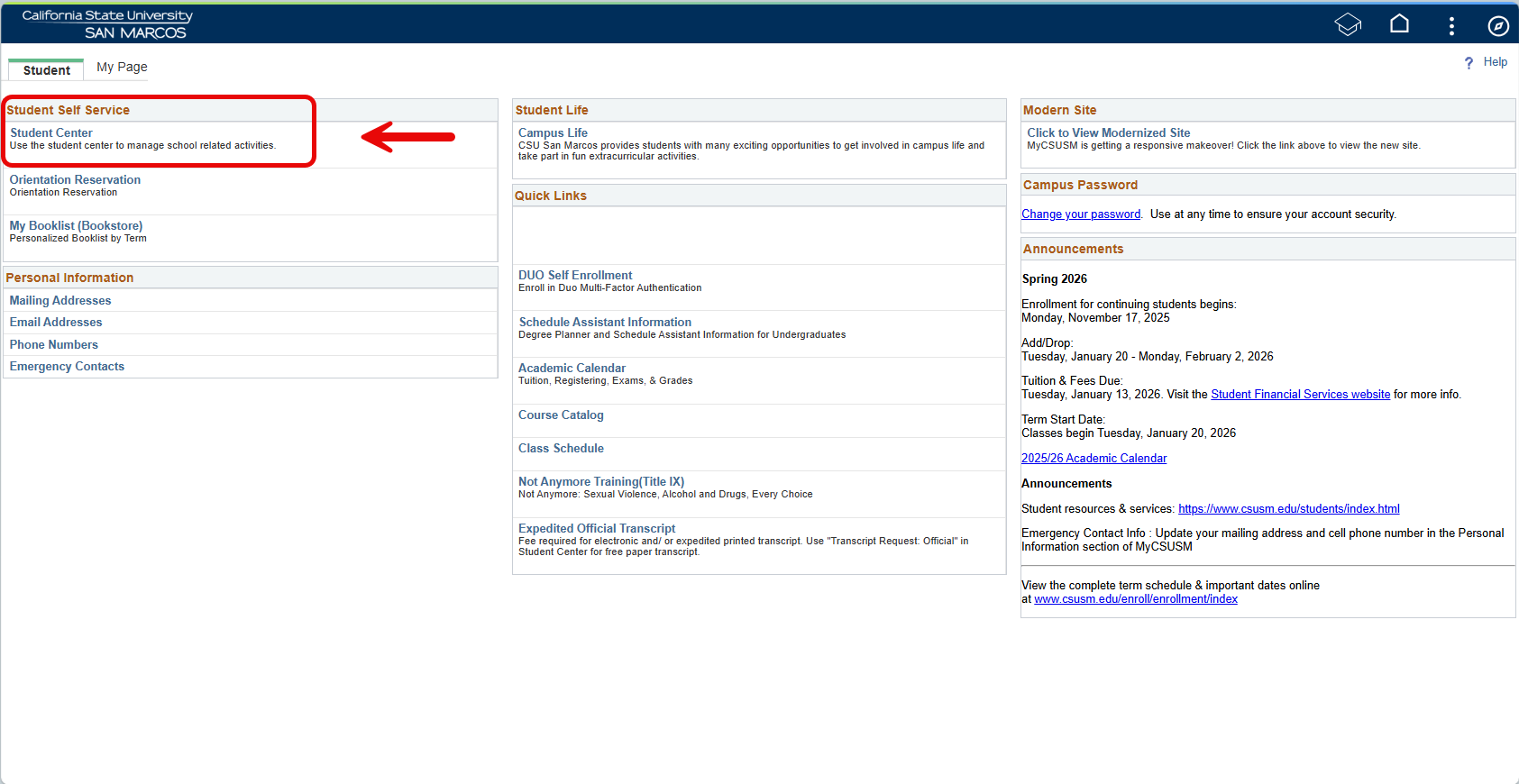Screen dimensions: 1519x784
Task: Click 'Personalized Booklist by Term' text
Action: [x=78, y=238]
